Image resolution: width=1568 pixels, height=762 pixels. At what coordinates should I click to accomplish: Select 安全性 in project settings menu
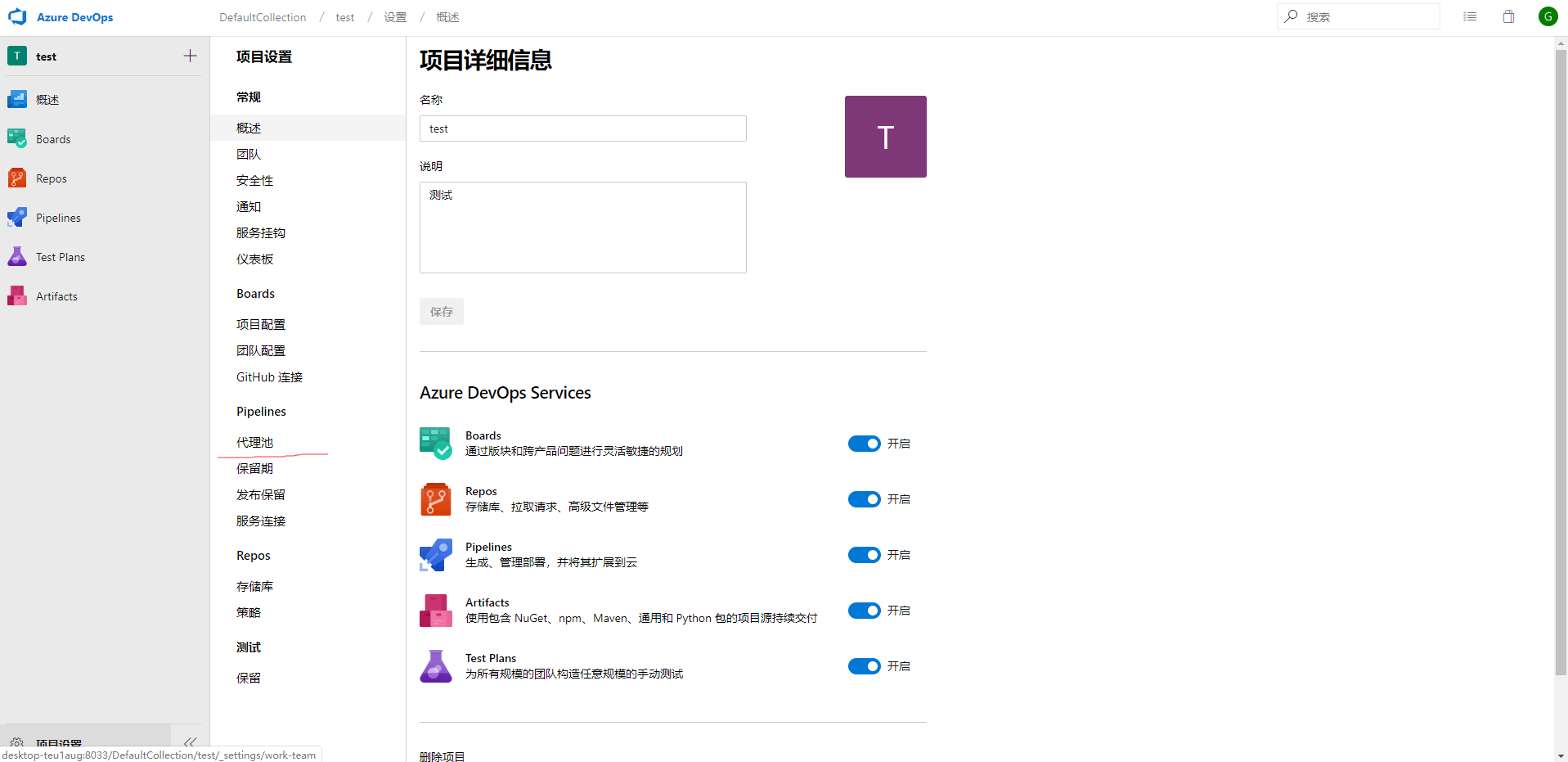[x=255, y=181]
